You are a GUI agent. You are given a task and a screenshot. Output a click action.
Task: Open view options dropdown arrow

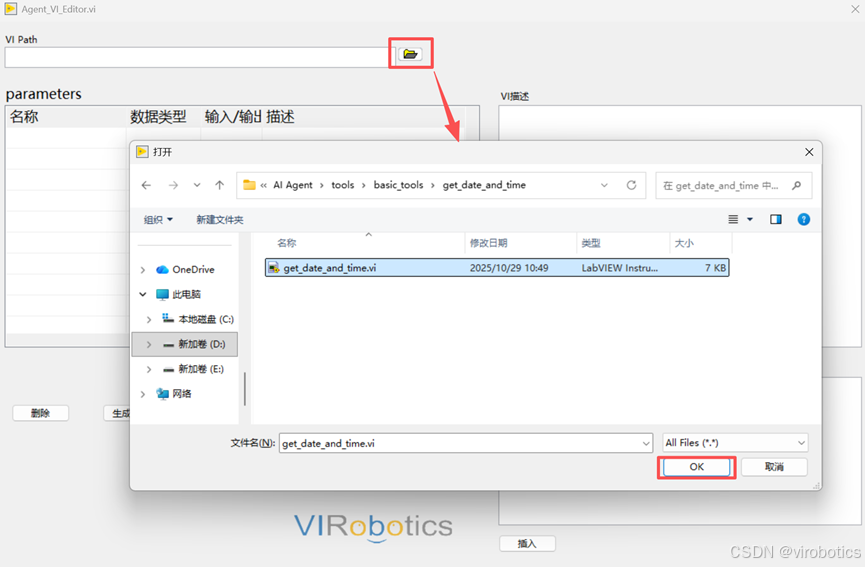[x=750, y=220]
